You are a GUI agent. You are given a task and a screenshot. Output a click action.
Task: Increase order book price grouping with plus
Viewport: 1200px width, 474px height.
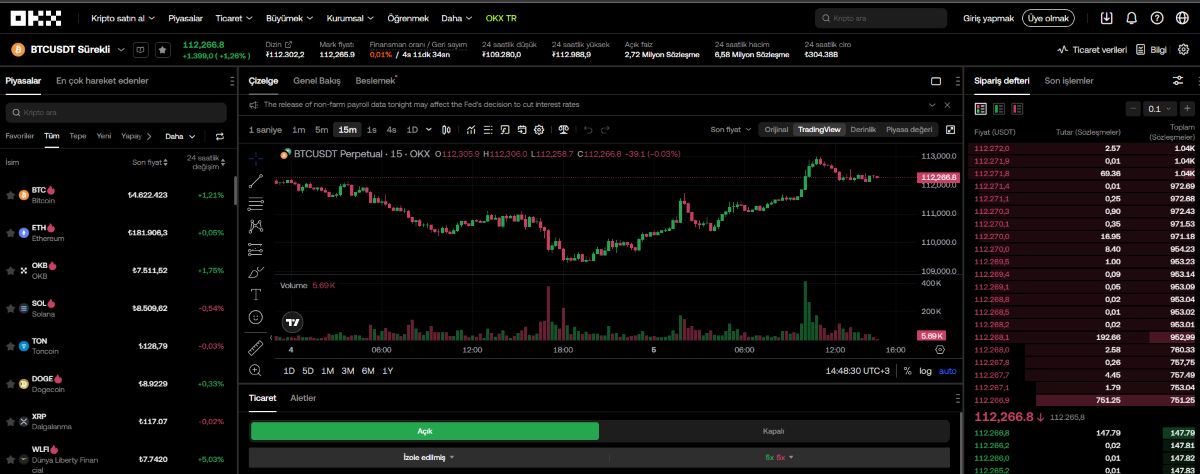coord(1187,108)
